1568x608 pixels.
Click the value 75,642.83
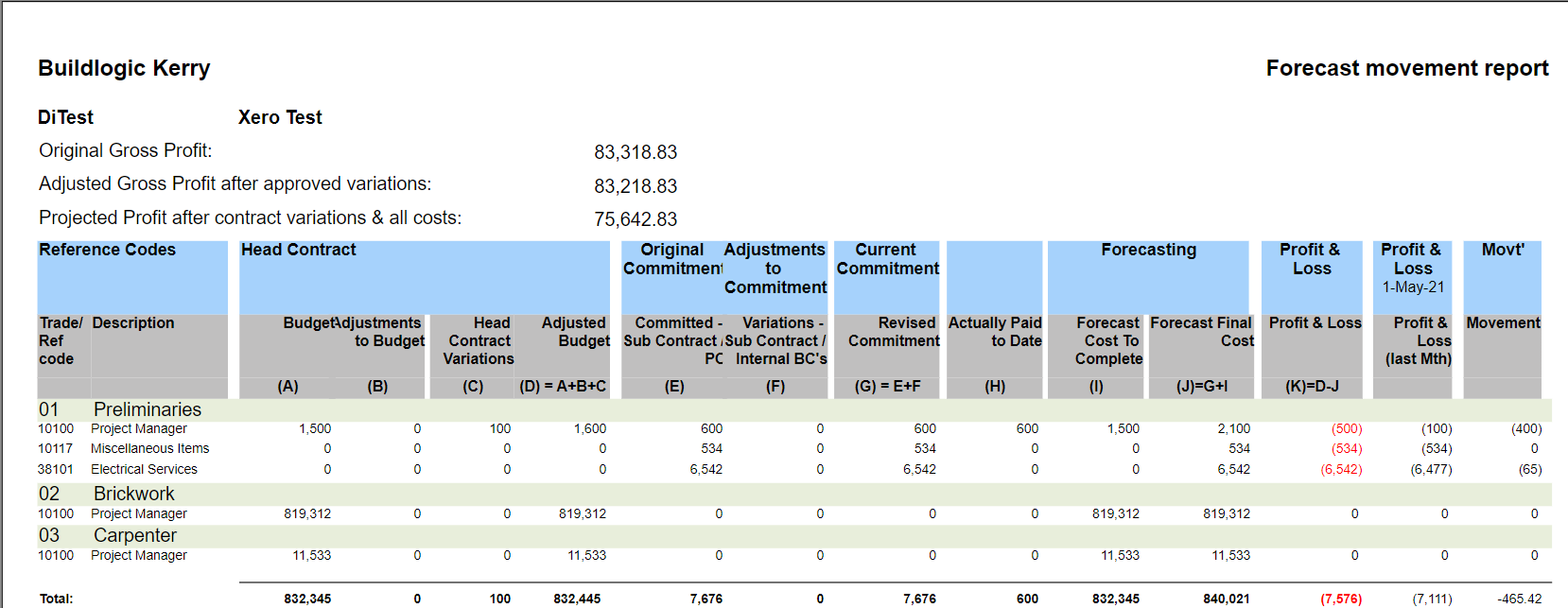coord(636,219)
